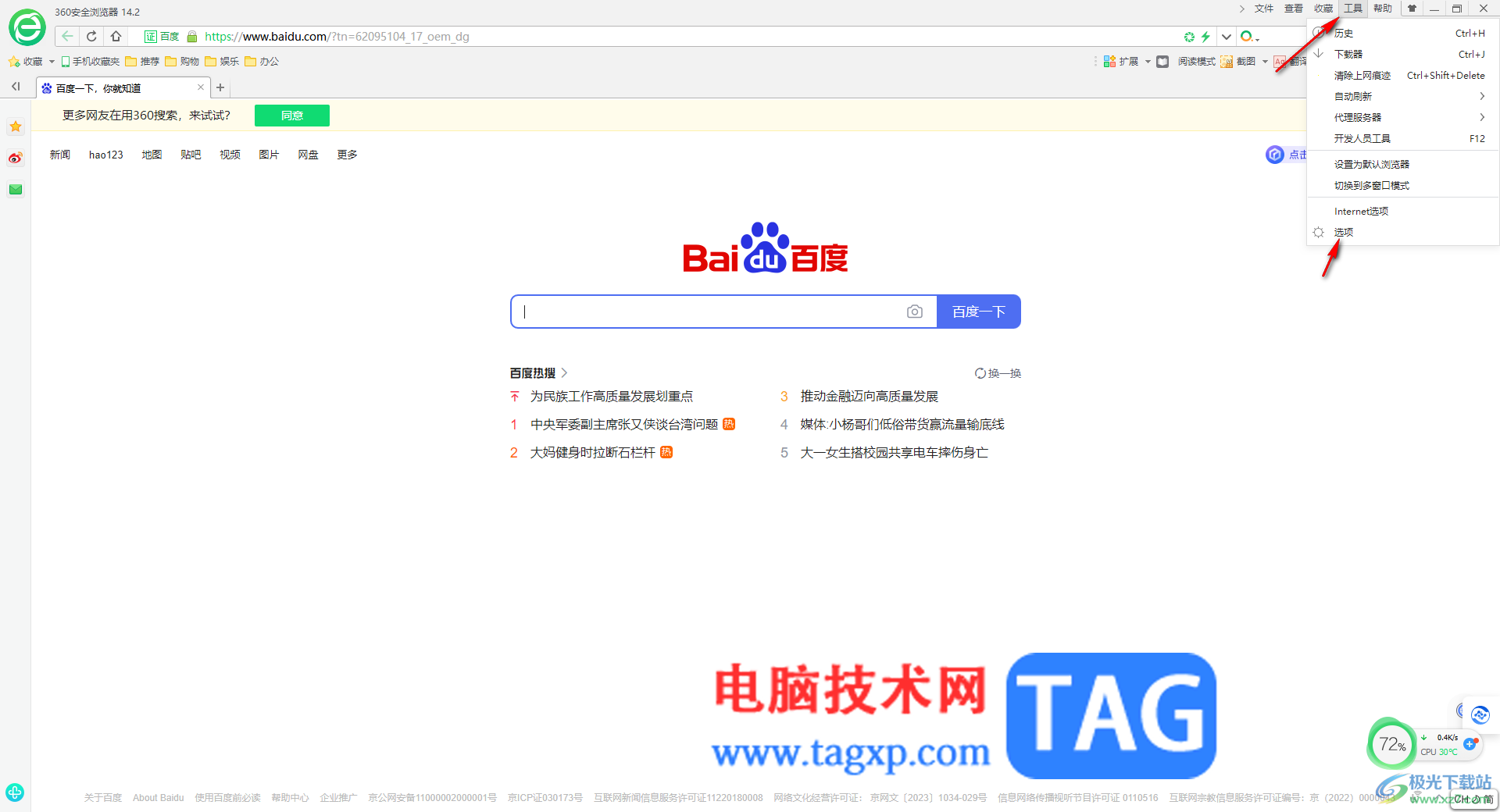Click the Weibo icon in the left sidebar
The height and width of the screenshot is (812, 1500).
click(15, 158)
